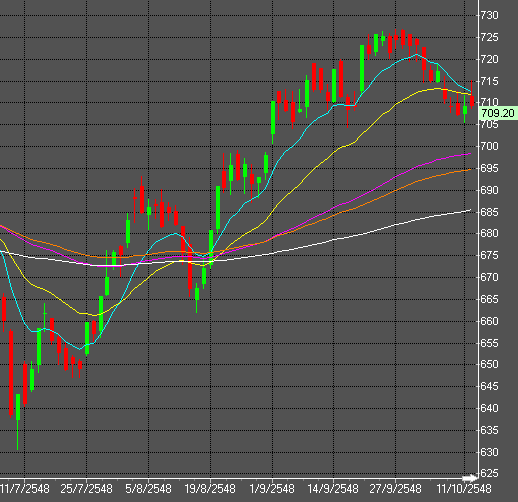This screenshot has width=518, height=502.
Task: Click the 650 price axis label
Action: [489, 364]
